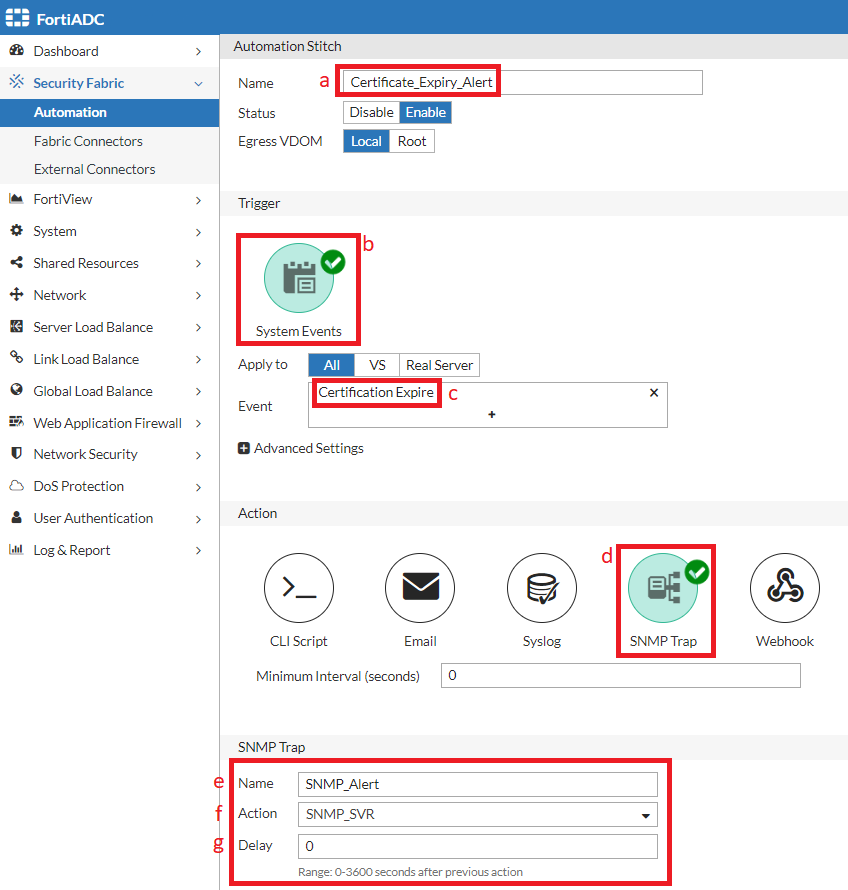848x890 pixels.
Task: Choose the SNMP Trap action icon
Action: tap(663, 588)
